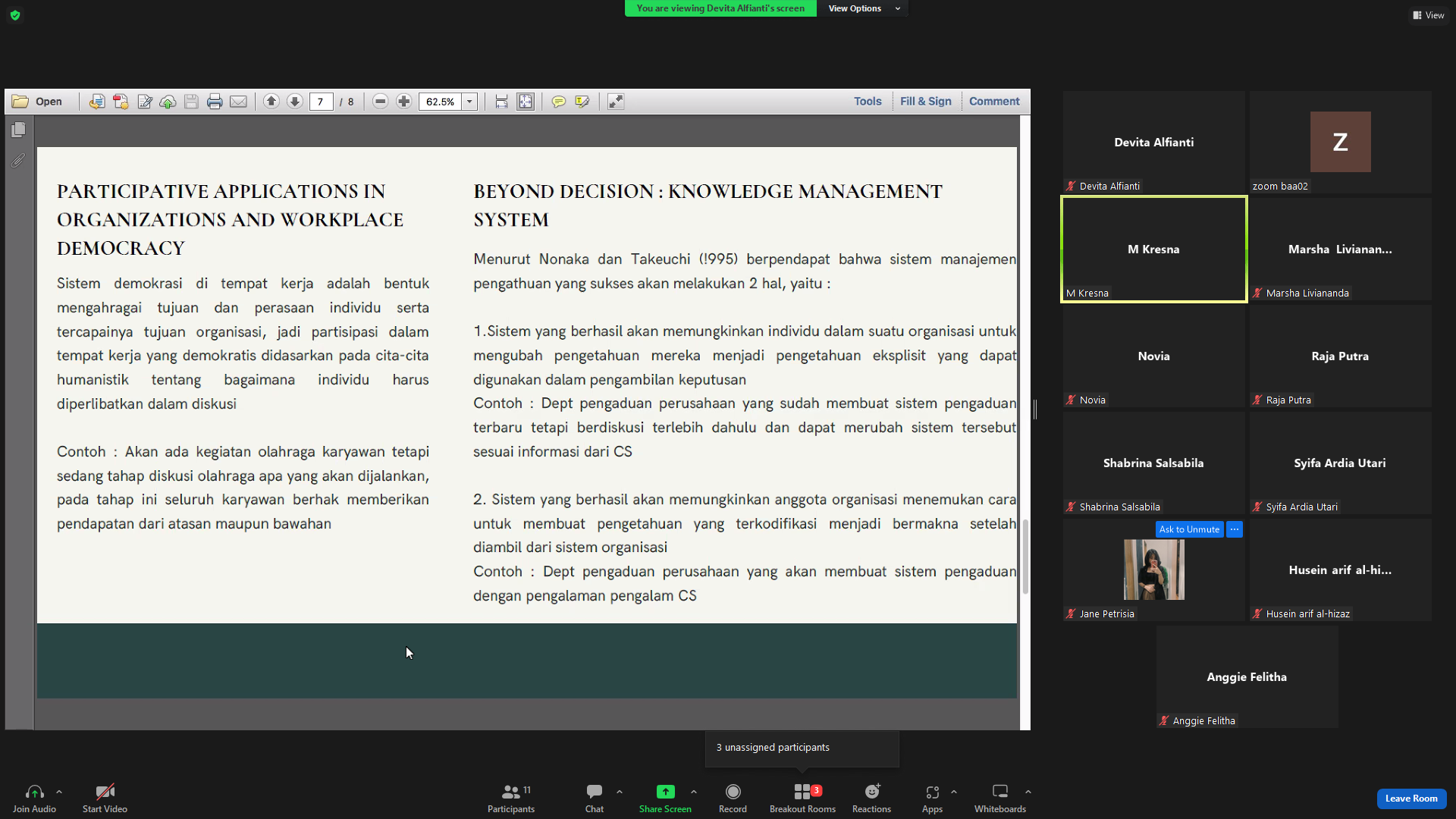Open the zoom percentage dropdown arrow
This screenshot has height=819, width=1456.
tap(470, 102)
